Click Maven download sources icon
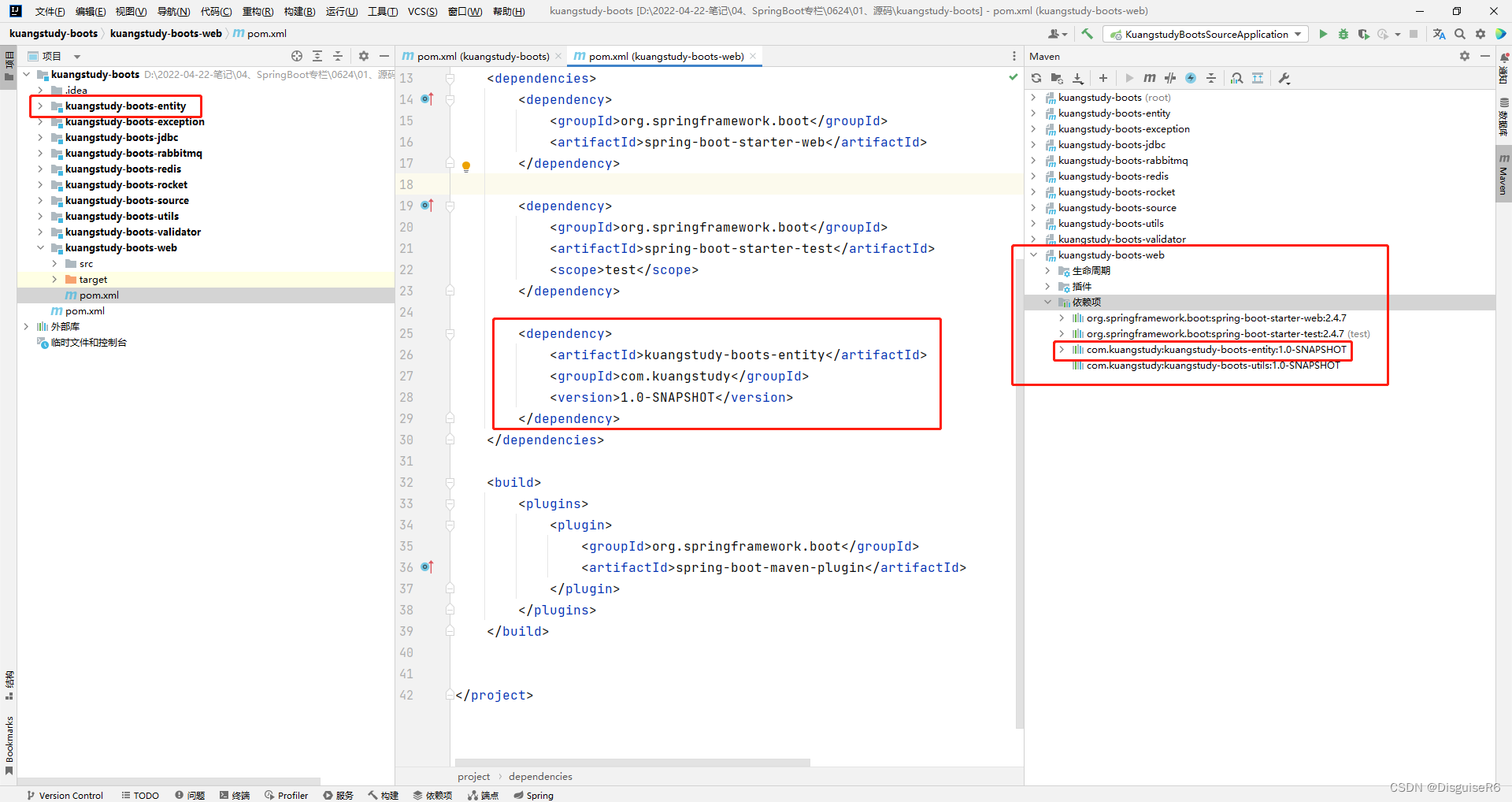 coord(1078,78)
